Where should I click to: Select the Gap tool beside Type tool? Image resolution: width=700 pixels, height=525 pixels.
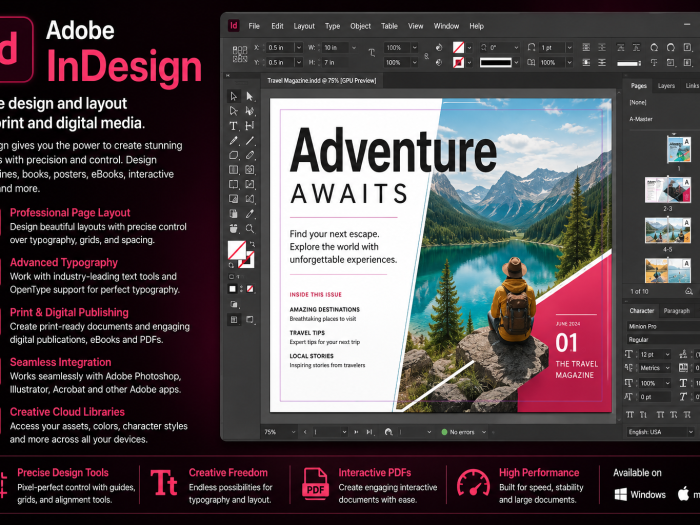click(250, 126)
